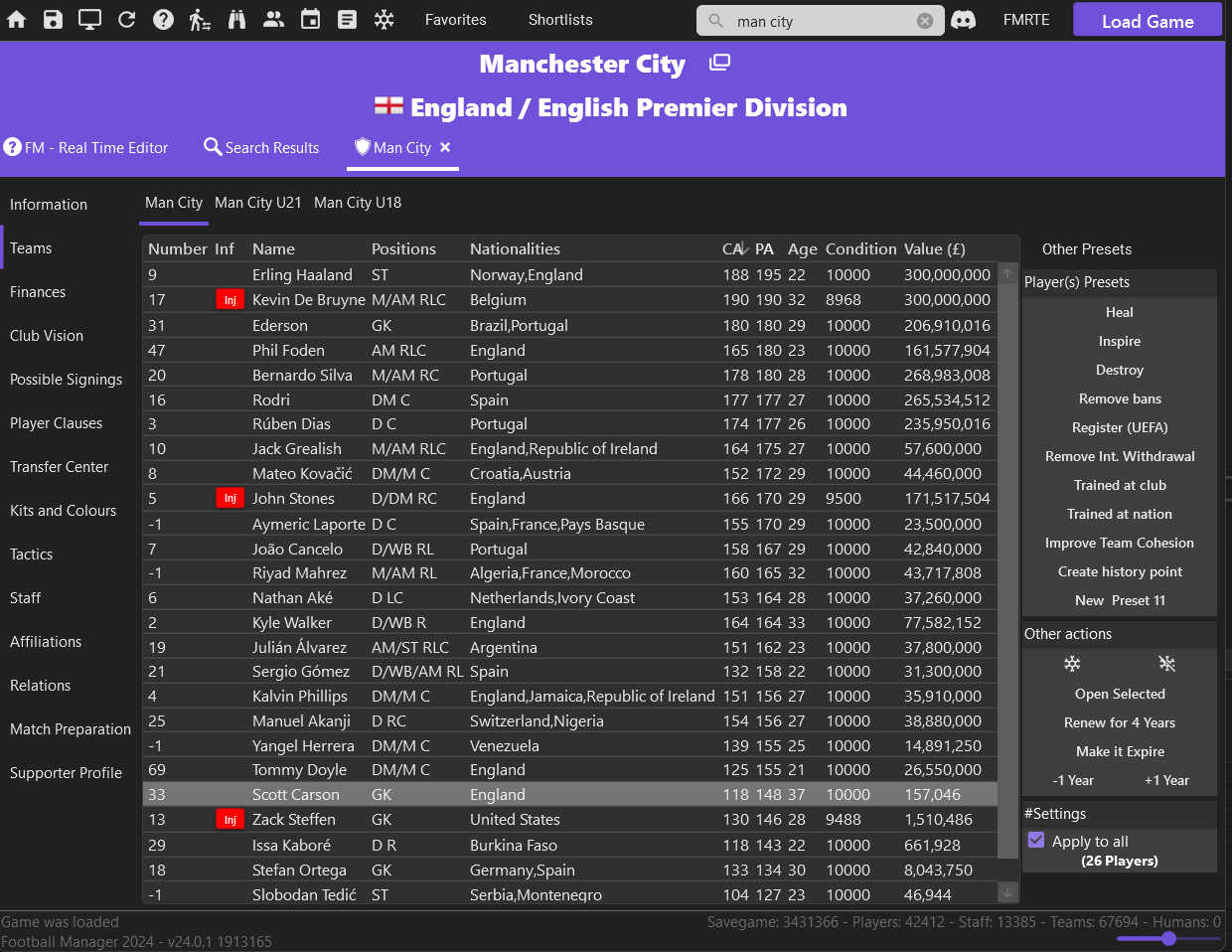
Task: Click the player transfer walking person icon
Action: 200,19
